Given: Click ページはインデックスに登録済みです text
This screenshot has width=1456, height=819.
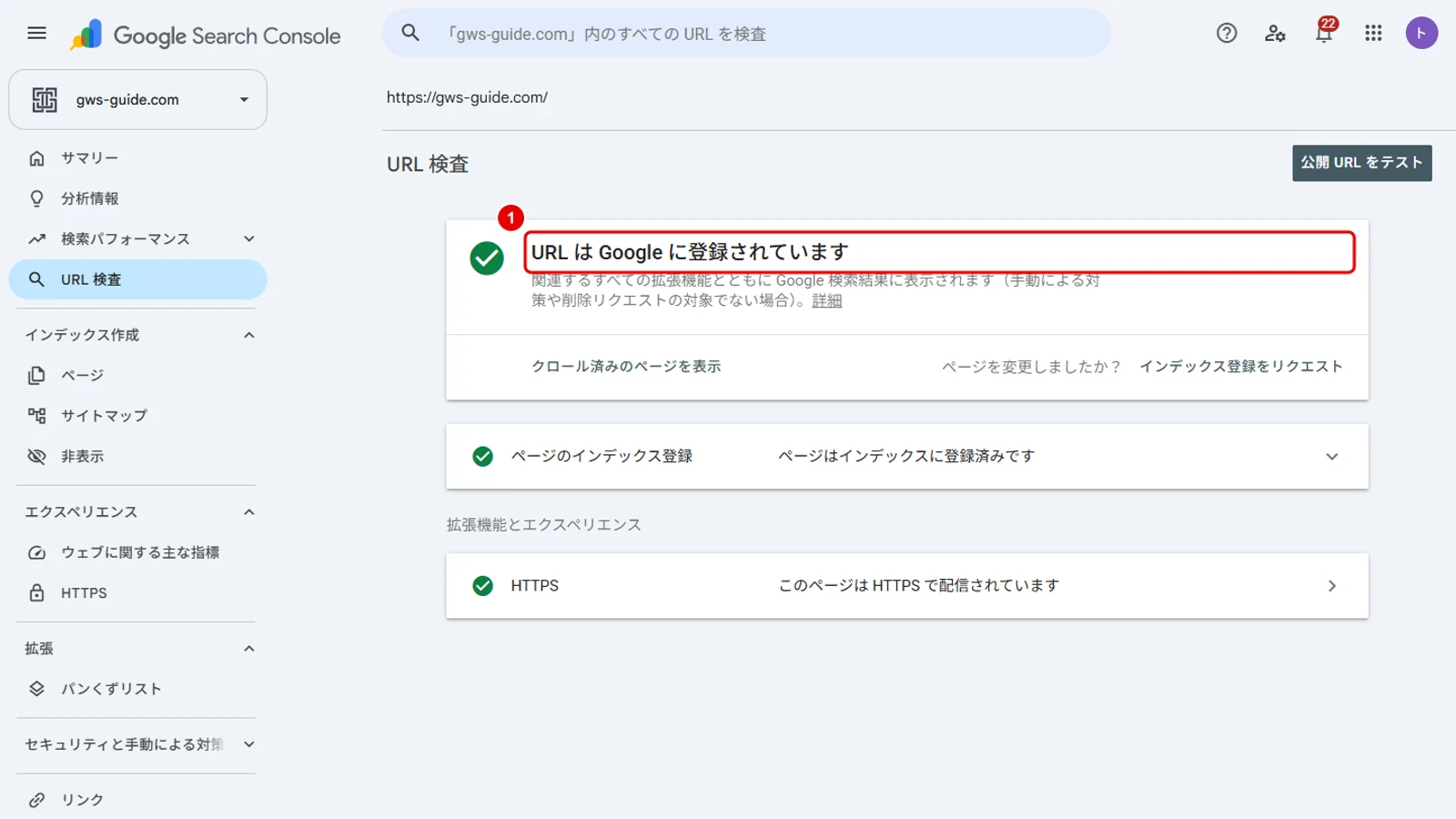Looking at the screenshot, I should point(906,456).
